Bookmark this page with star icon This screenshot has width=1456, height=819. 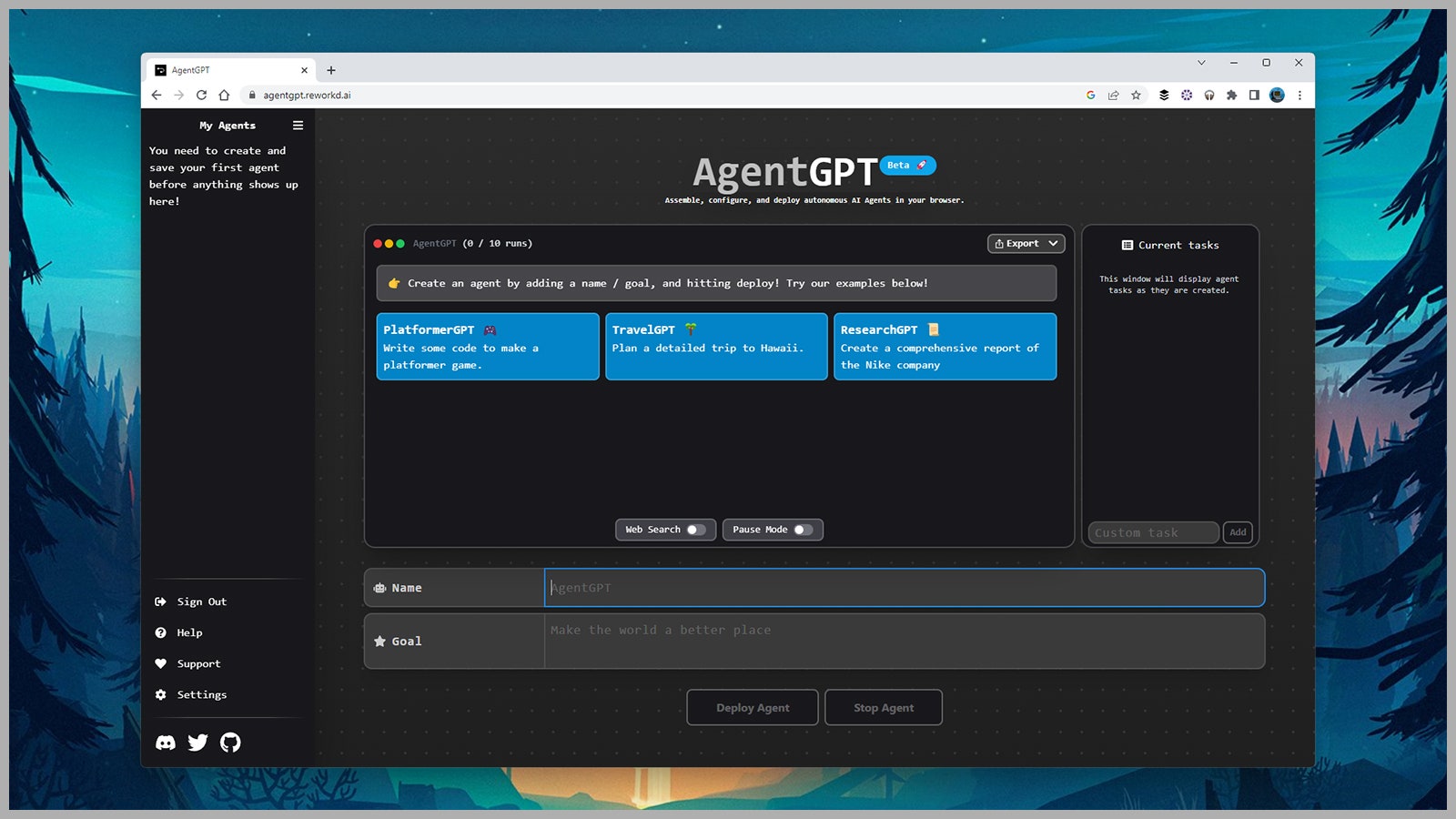(1136, 95)
